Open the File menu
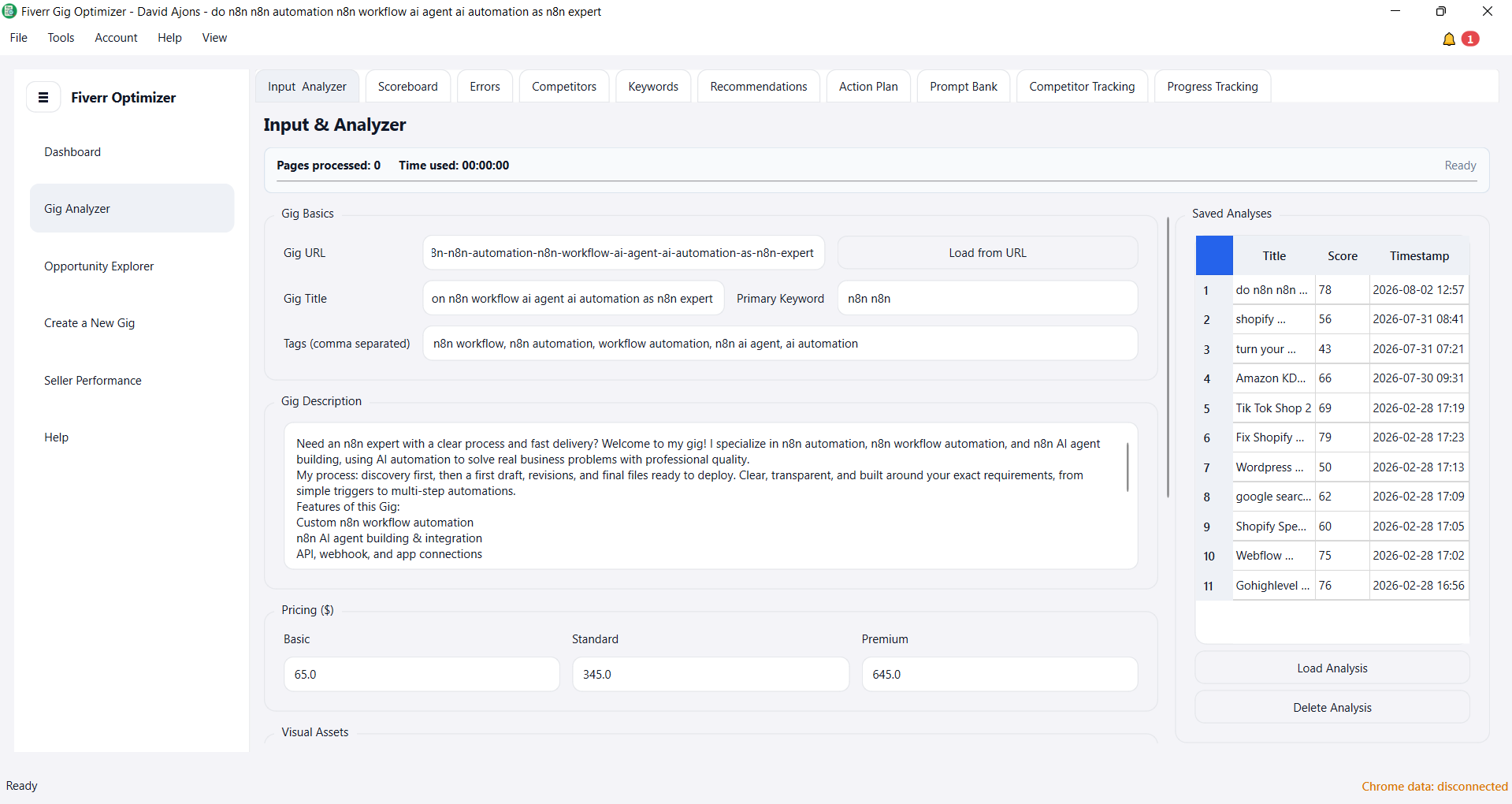Image resolution: width=1512 pixels, height=804 pixels. [x=19, y=38]
